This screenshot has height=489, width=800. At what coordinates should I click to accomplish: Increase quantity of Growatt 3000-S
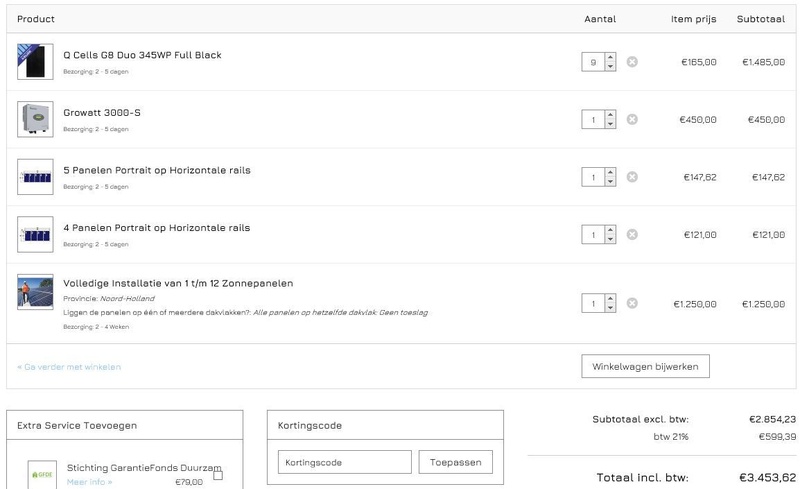click(x=610, y=115)
